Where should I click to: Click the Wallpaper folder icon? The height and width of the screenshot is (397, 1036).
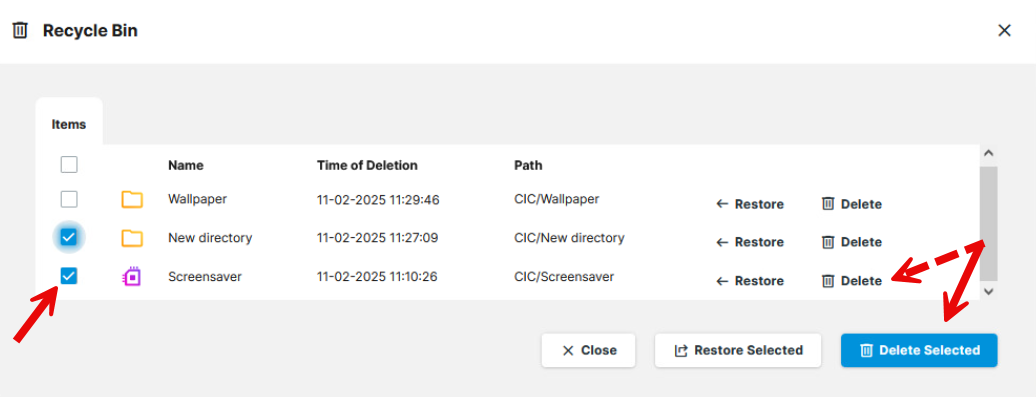click(132, 199)
